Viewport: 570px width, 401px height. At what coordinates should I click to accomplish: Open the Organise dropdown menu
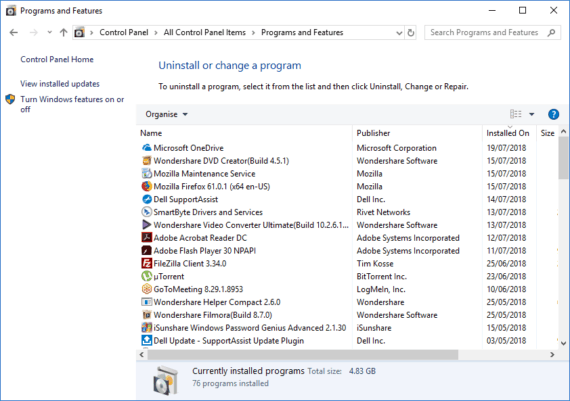coord(166,114)
